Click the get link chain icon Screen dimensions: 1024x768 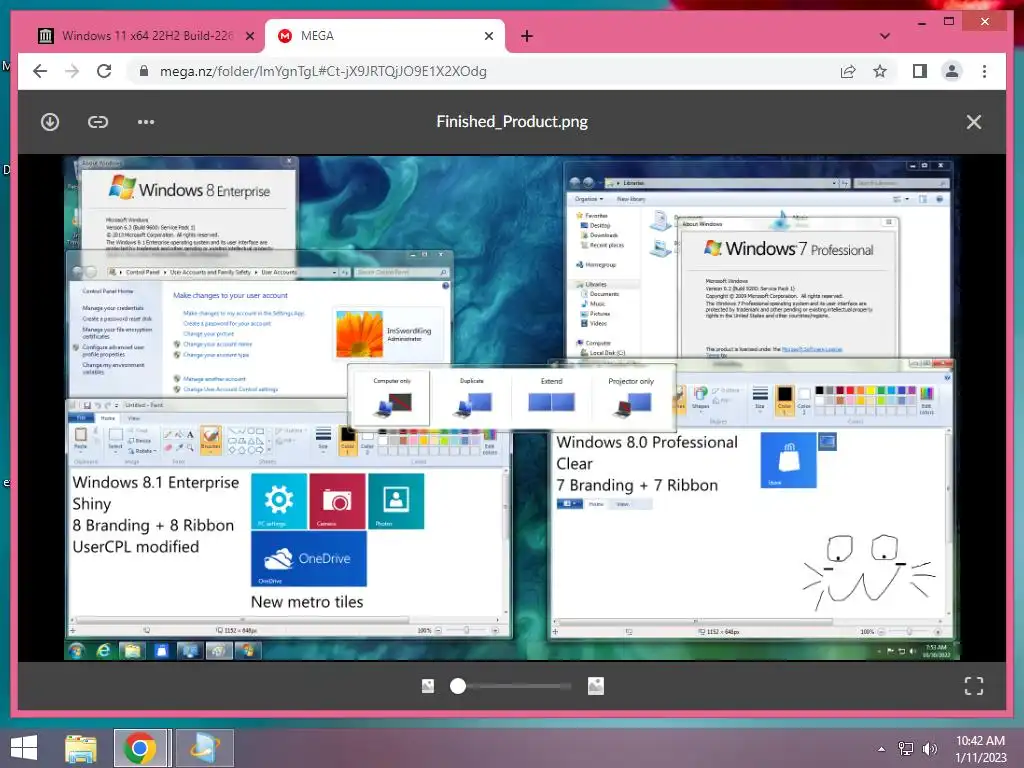[x=98, y=122]
